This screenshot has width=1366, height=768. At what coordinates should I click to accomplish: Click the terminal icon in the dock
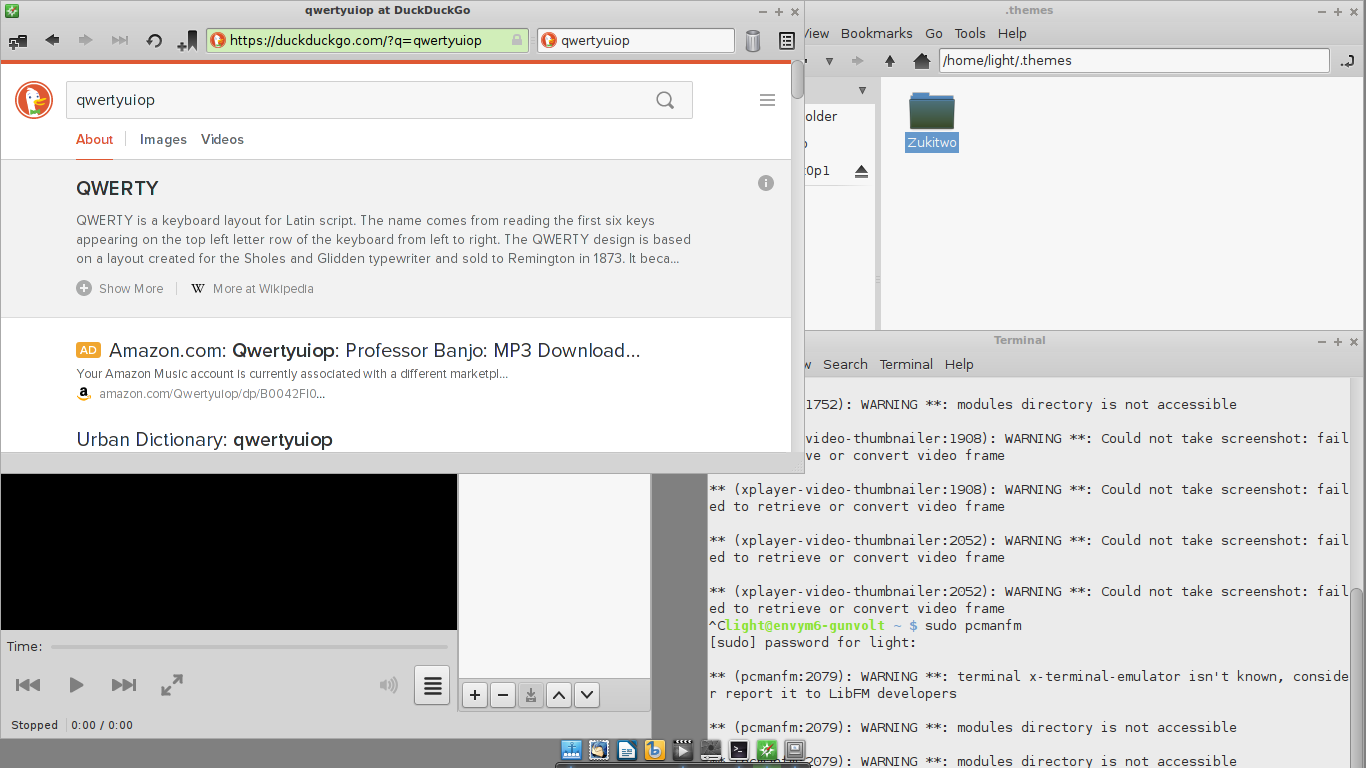[739, 749]
